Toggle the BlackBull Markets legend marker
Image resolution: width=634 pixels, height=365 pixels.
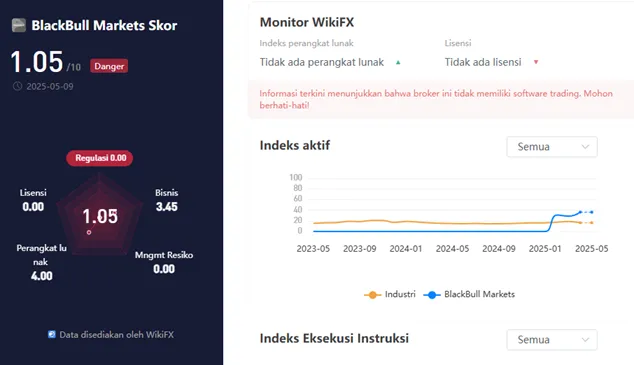[x=432, y=295]
